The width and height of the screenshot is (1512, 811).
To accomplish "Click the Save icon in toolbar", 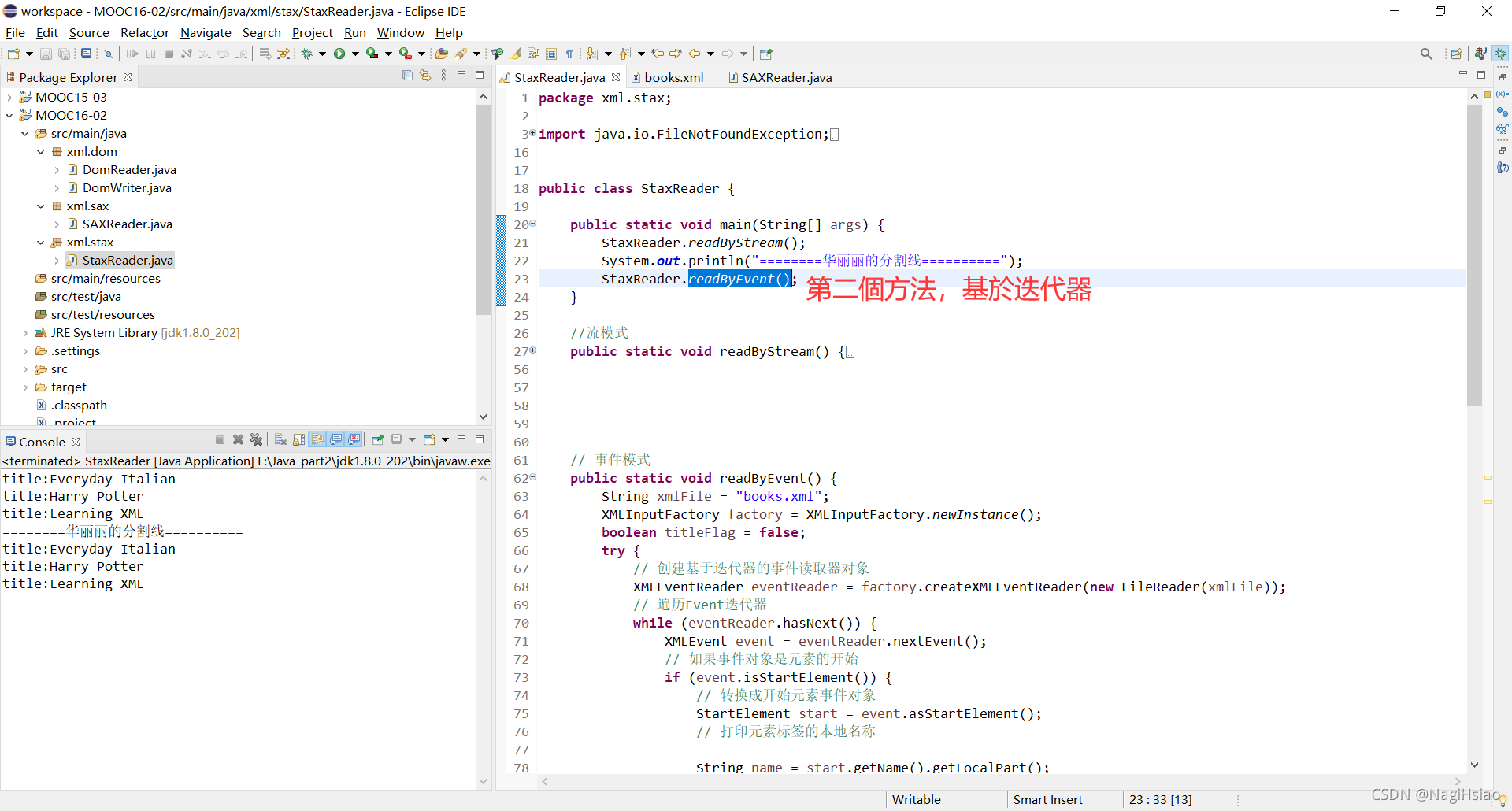I will [x=46, y=54].
